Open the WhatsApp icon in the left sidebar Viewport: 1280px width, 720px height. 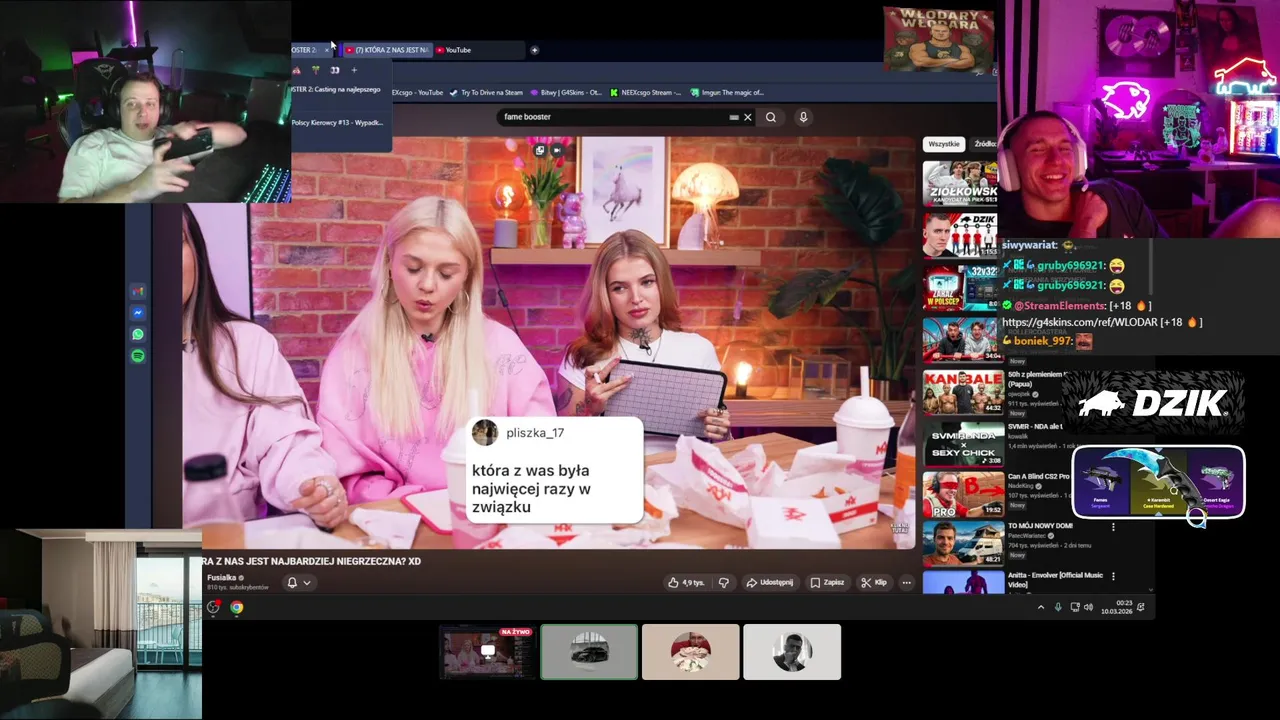(x=138, y=335)
